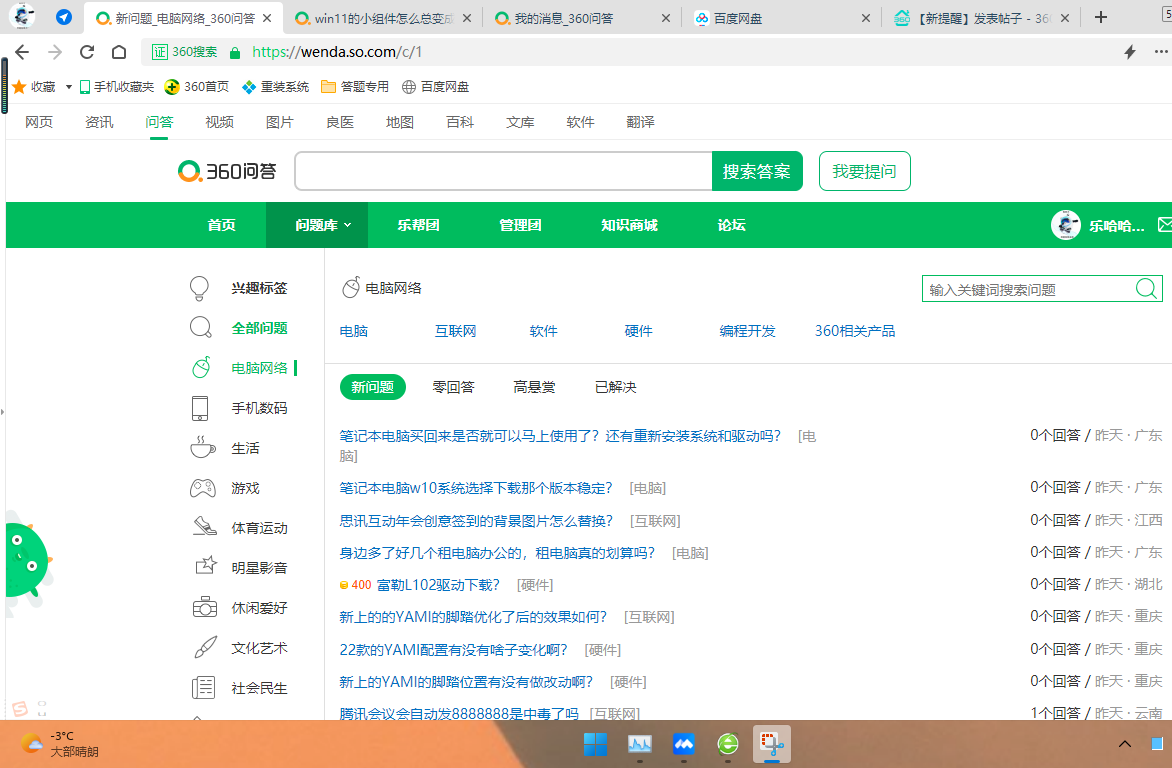Switch to the 百科 search category
Screen dimensions: 1172x768
(460, 122)
